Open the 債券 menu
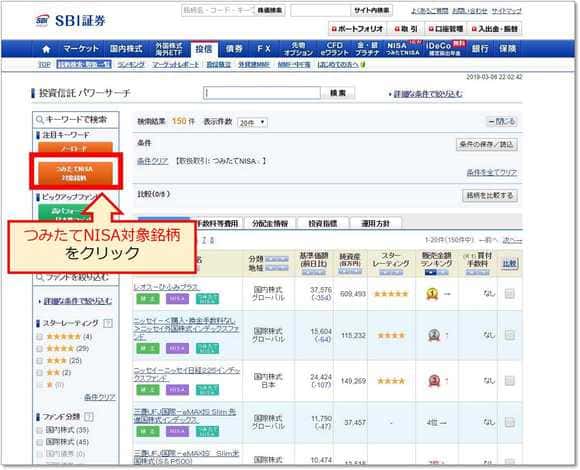This screenshot has height=470, width=580. tap(234, 49)
